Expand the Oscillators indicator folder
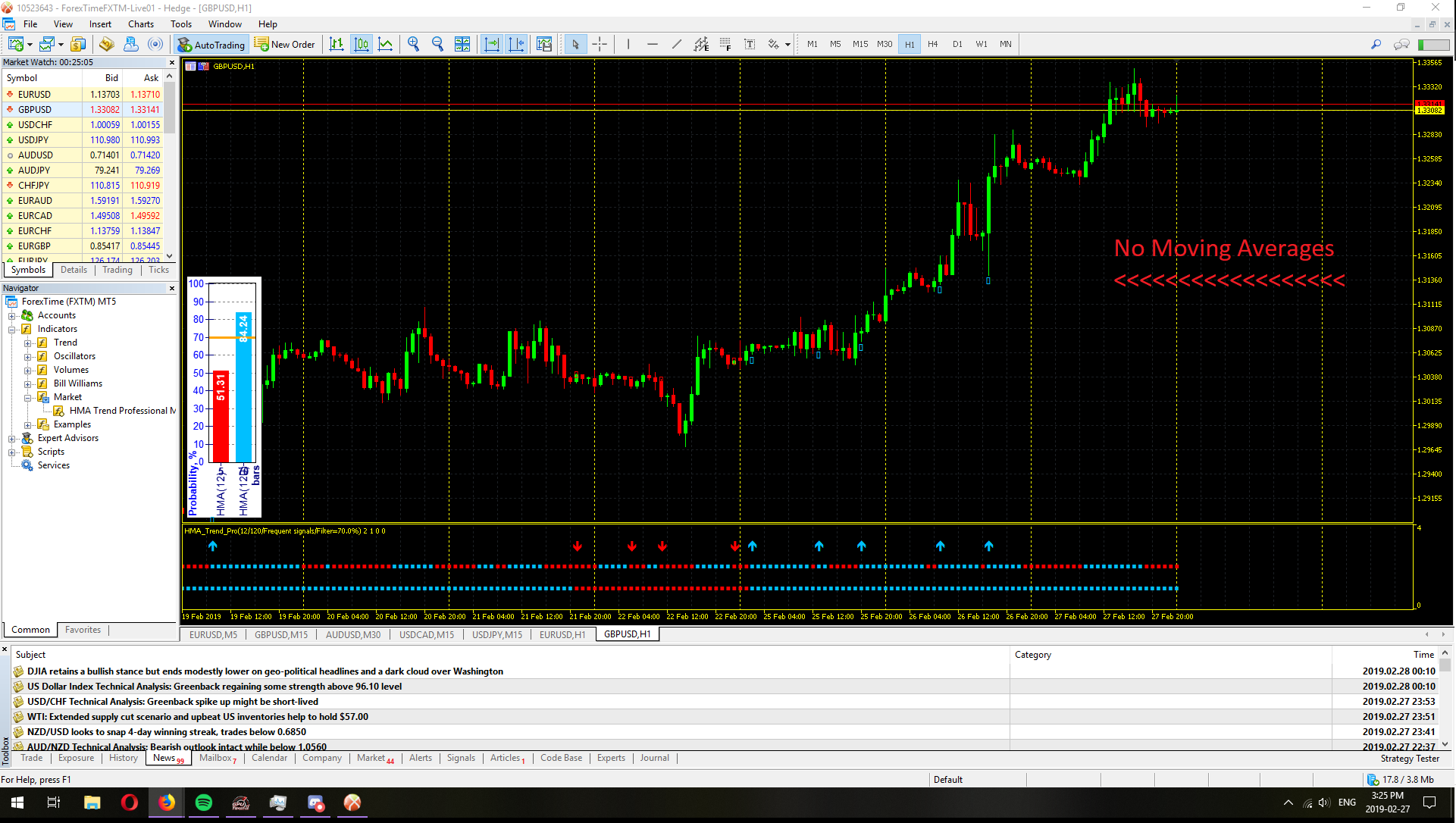 coord(28,357)
